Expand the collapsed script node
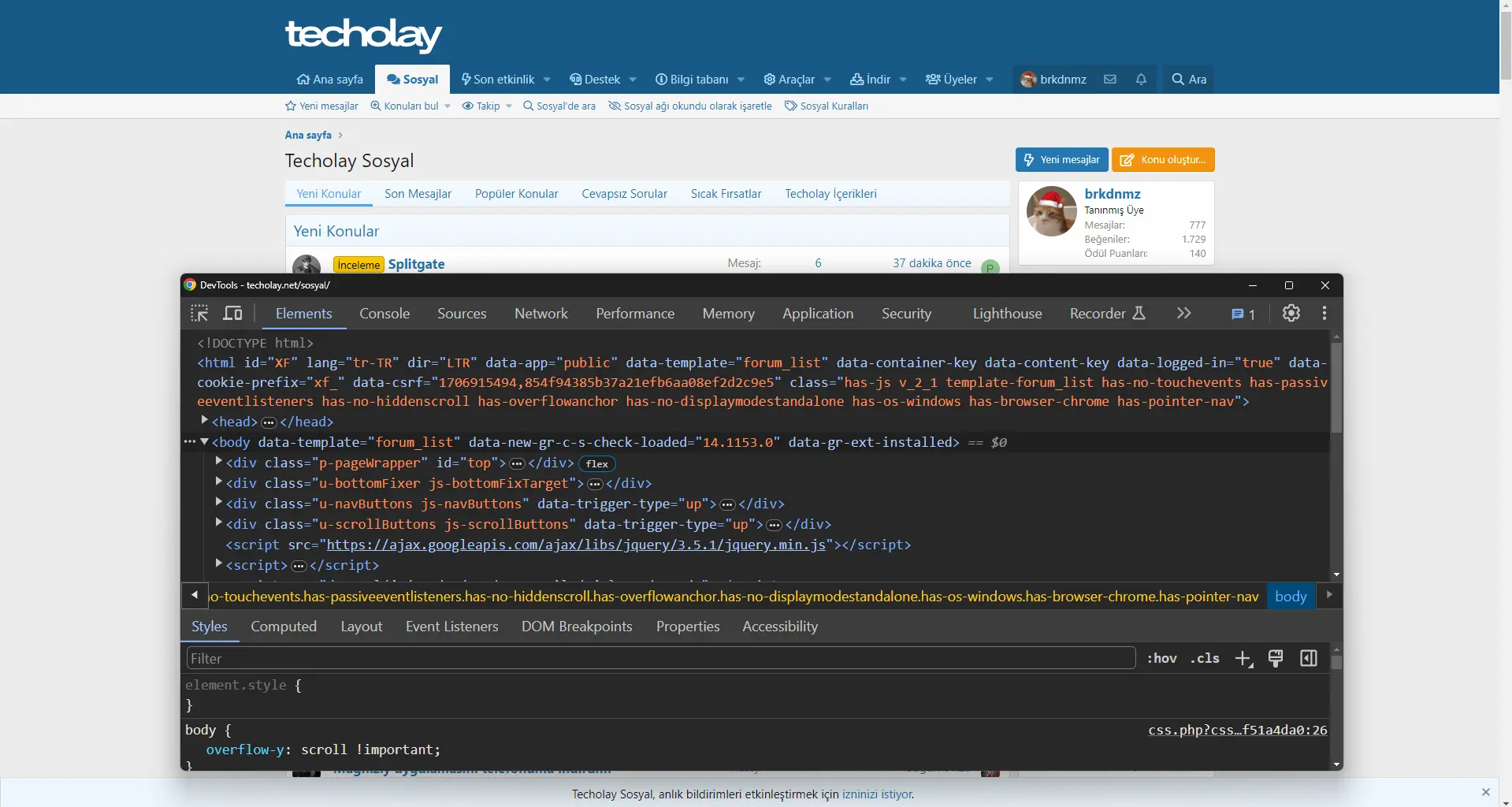This screenshot has height=807, width=1512. tap(219, 564)
